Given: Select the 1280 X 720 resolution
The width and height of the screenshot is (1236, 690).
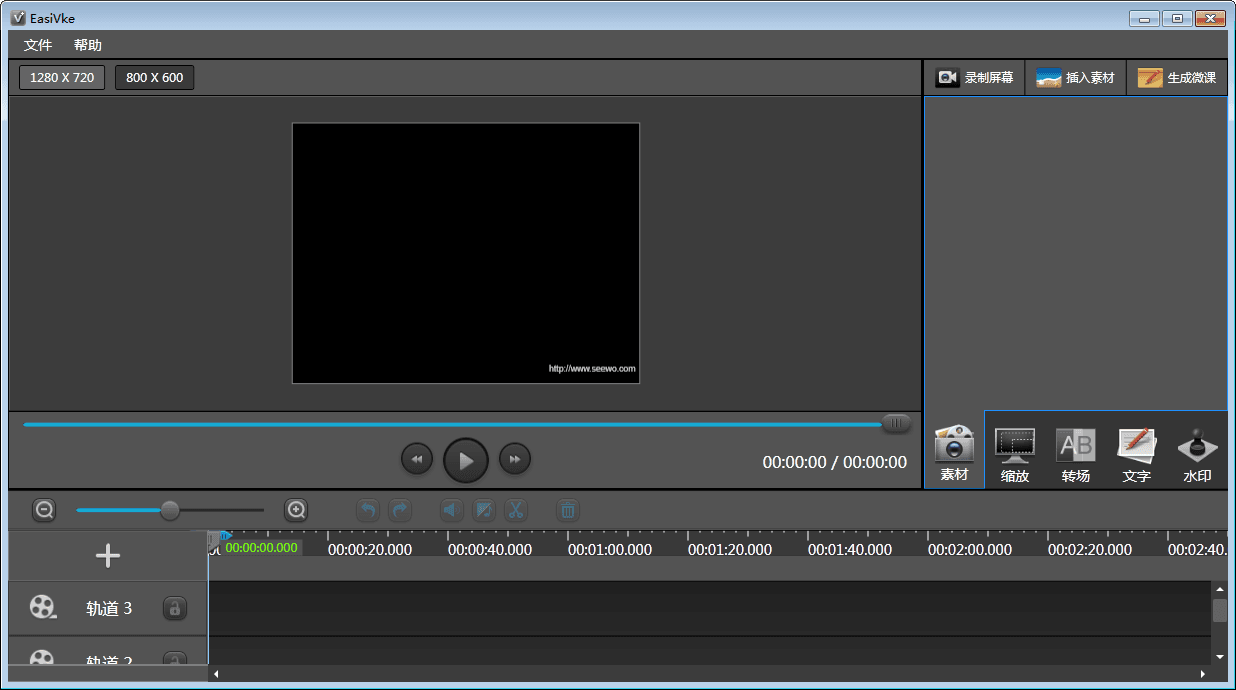Looking at the screenshot, I should click(x=62, y=77).
